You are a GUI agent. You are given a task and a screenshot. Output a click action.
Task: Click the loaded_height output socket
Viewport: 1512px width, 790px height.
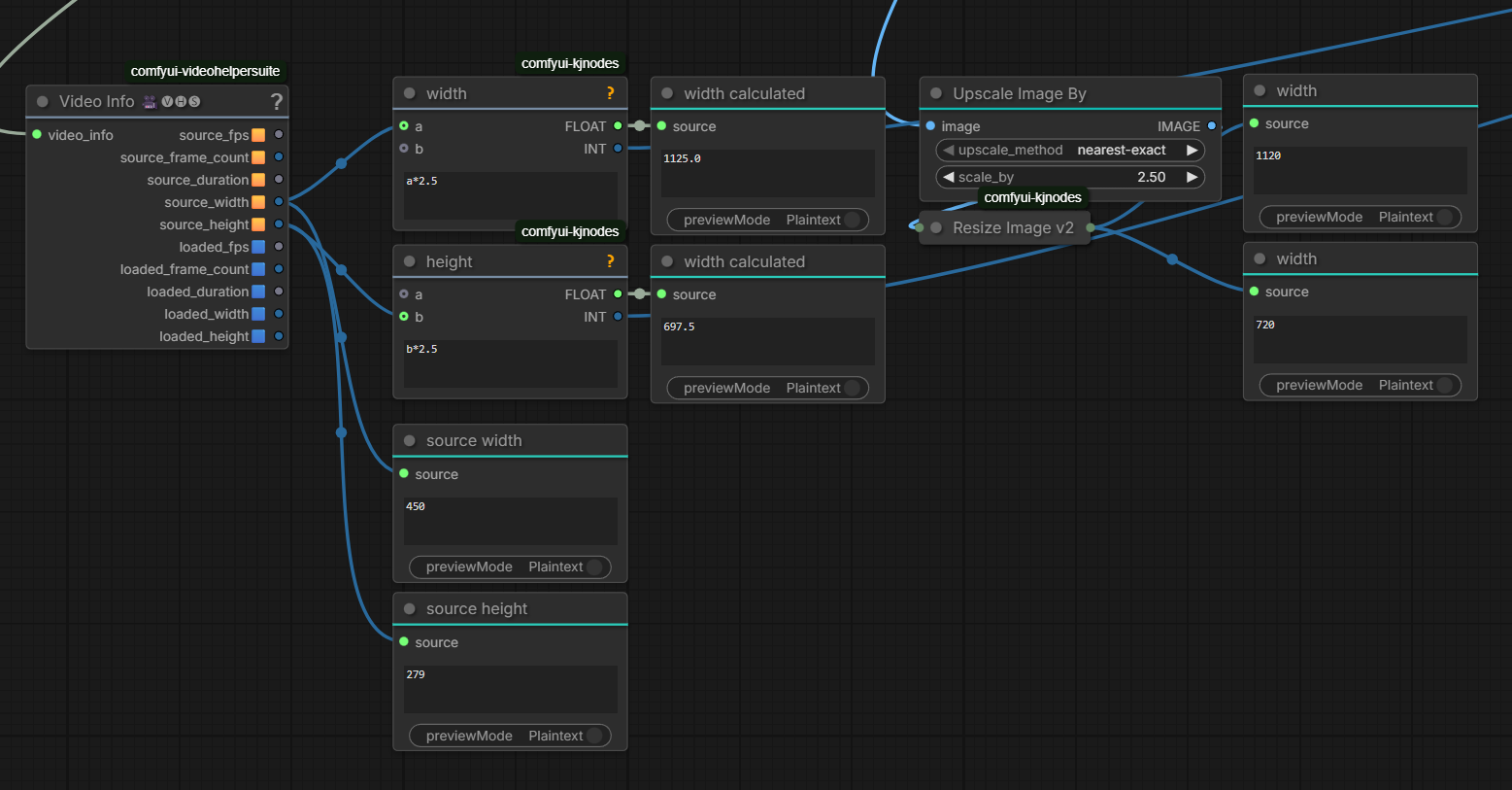(279, 336)
